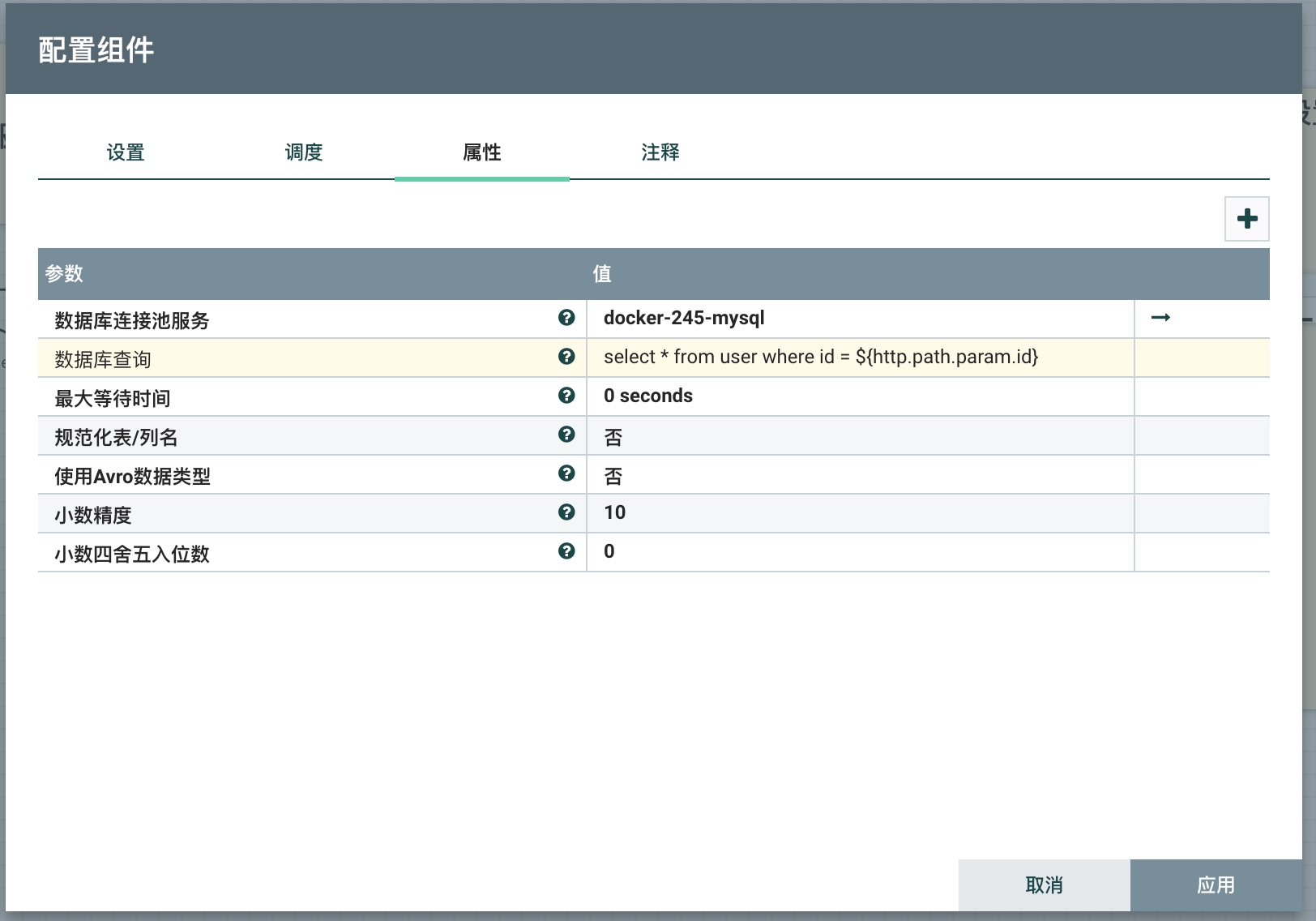Screen dimensions: 1316x921
Task: Show help icon for 最大等待时间
Action: click(566, 396)
